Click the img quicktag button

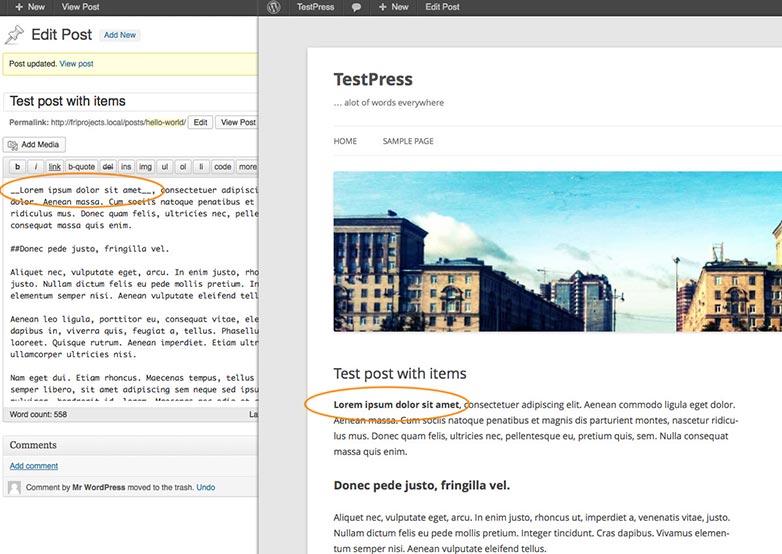coord(145,167)
